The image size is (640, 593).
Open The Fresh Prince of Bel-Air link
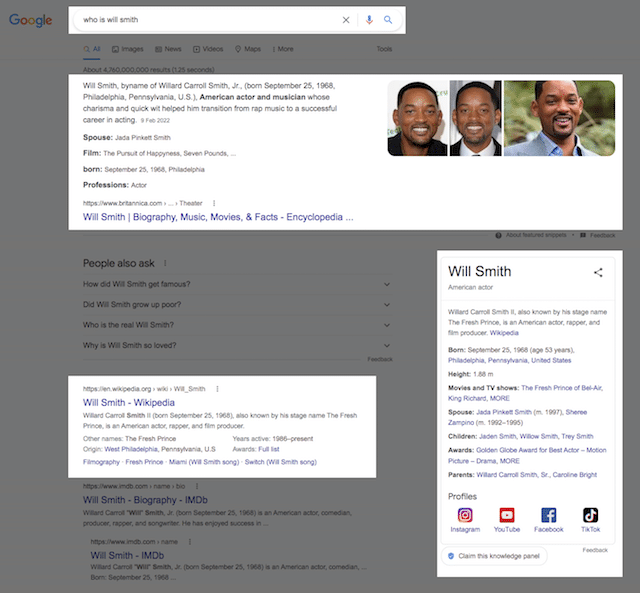(x=562, y=388)
